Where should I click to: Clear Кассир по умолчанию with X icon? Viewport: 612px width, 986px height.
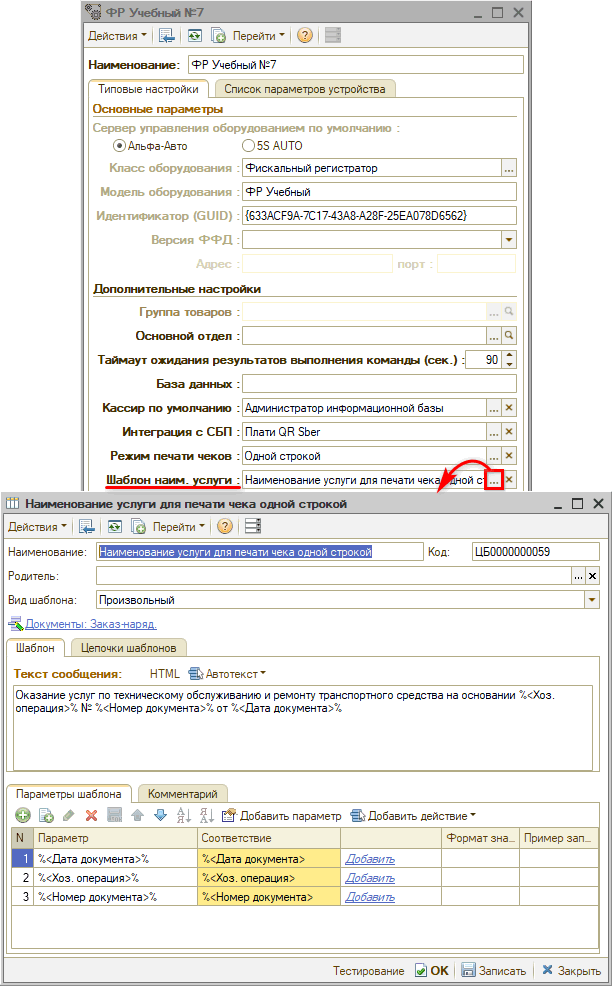click(508, 408)
